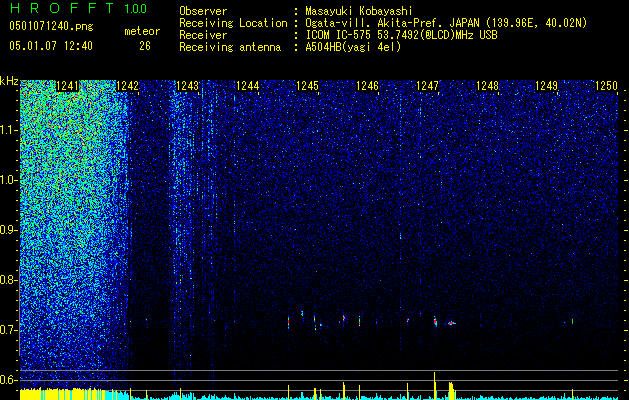Click the 1248 time marker
Image resolution: width=629 pixels, height=400 pixels.
click(487, 85)
